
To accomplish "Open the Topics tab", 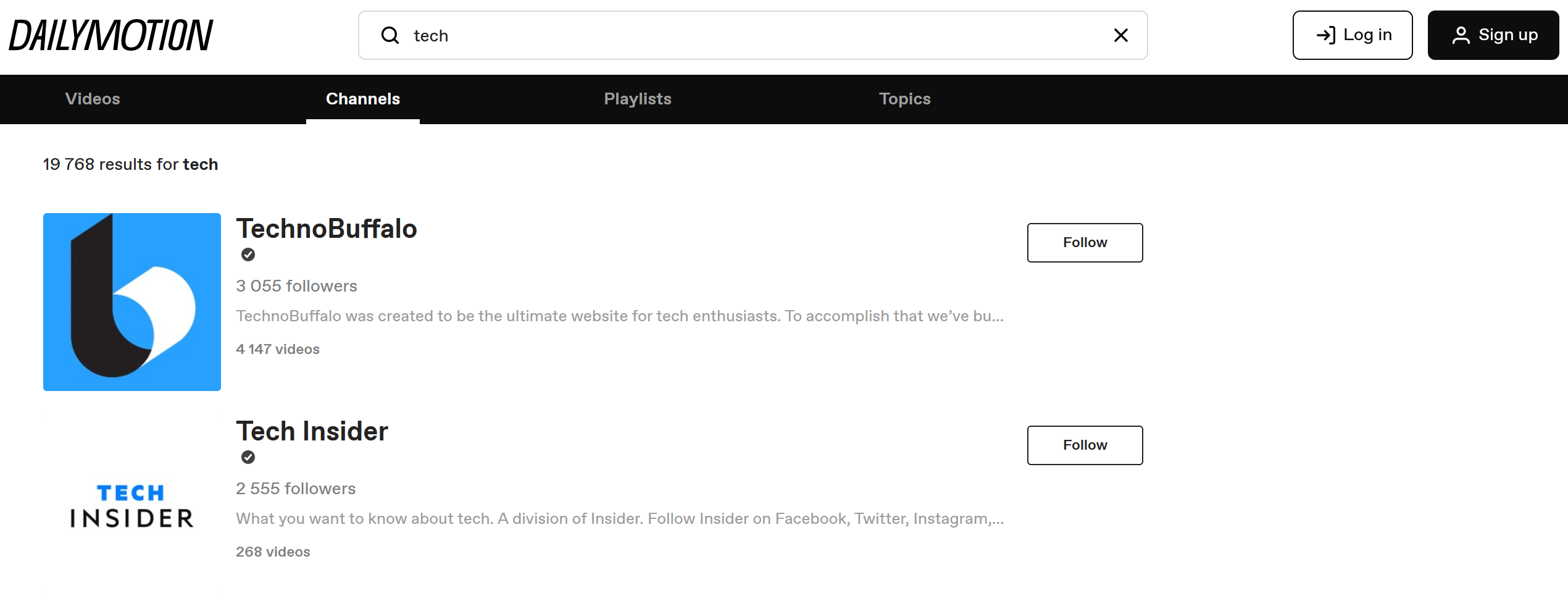I will coord(905,99).
